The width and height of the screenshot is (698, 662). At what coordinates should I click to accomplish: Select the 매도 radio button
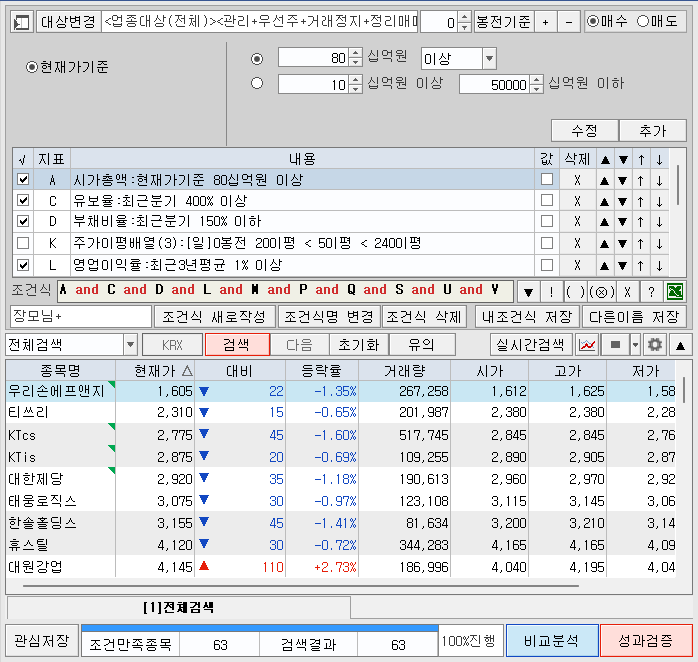coord(643,21)
